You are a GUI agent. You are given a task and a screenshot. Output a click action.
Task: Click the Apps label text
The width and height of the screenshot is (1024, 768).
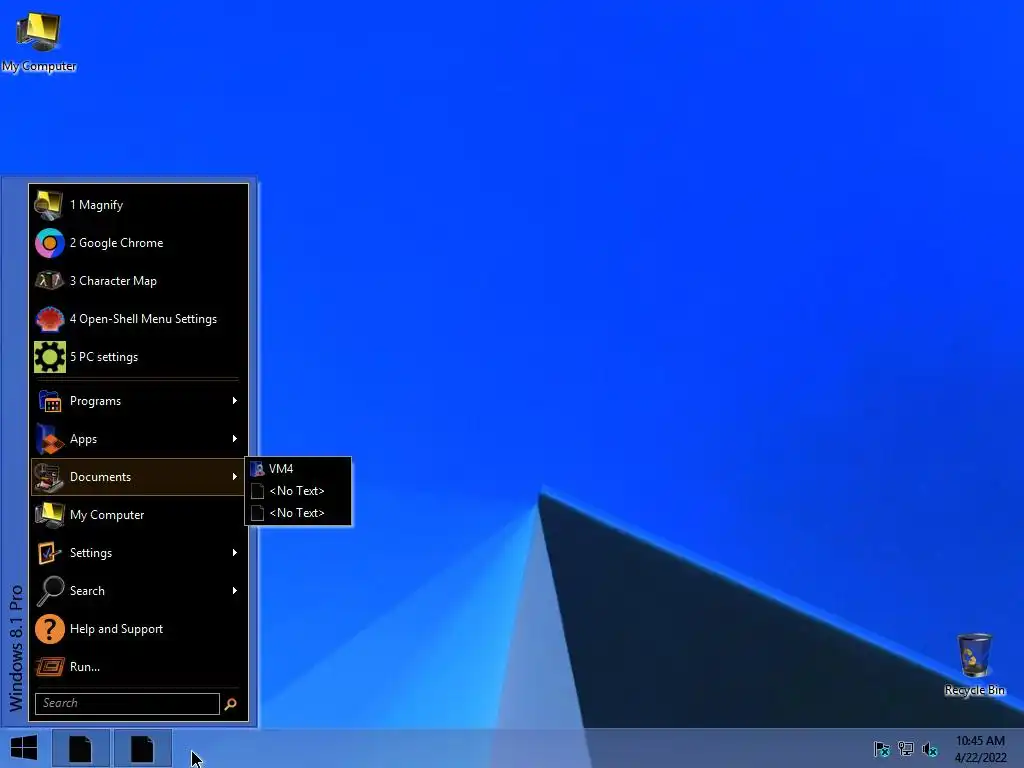(x=83, y=439)
